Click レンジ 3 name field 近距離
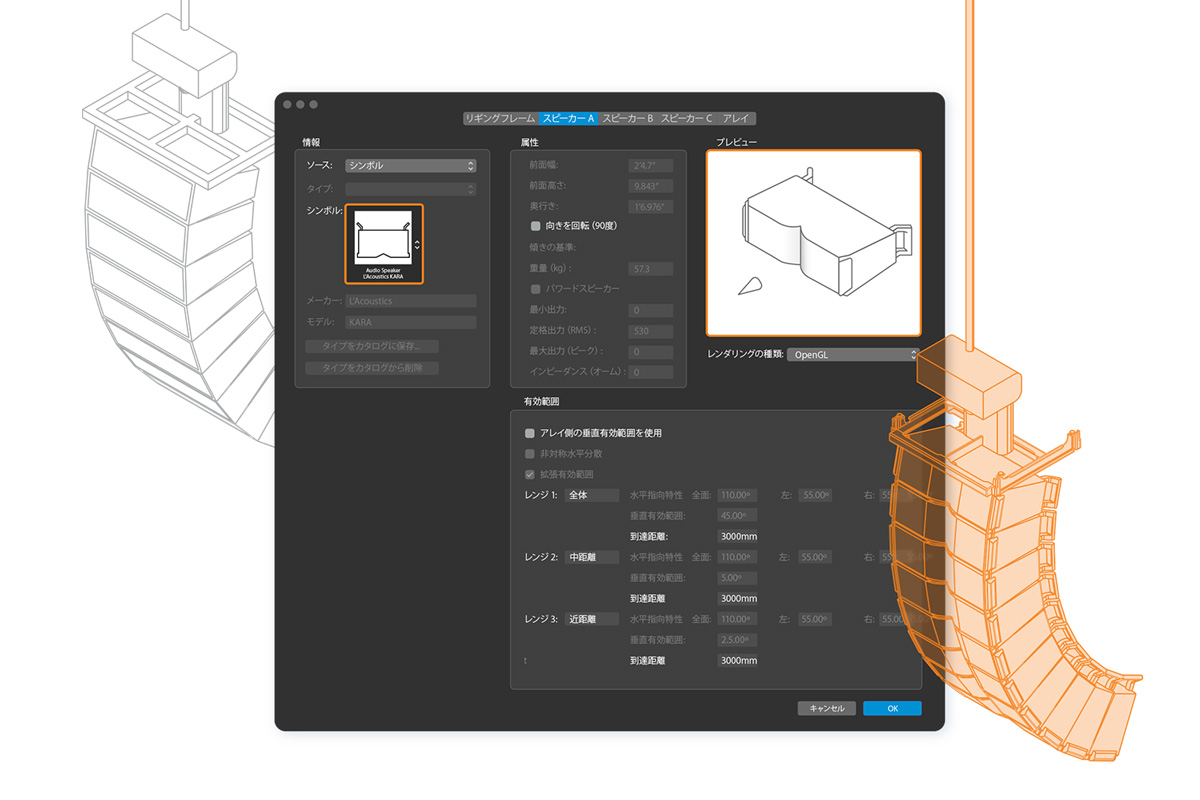 [591, 619]
